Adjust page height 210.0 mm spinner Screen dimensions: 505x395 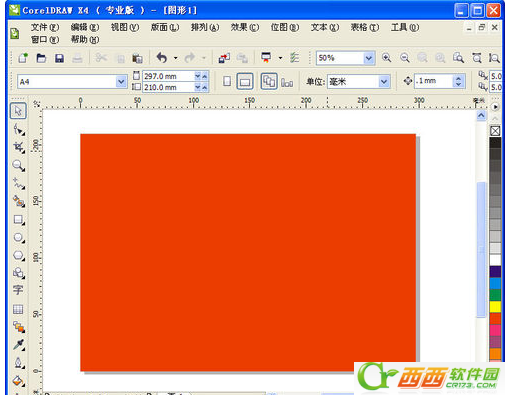click(201, 87)
